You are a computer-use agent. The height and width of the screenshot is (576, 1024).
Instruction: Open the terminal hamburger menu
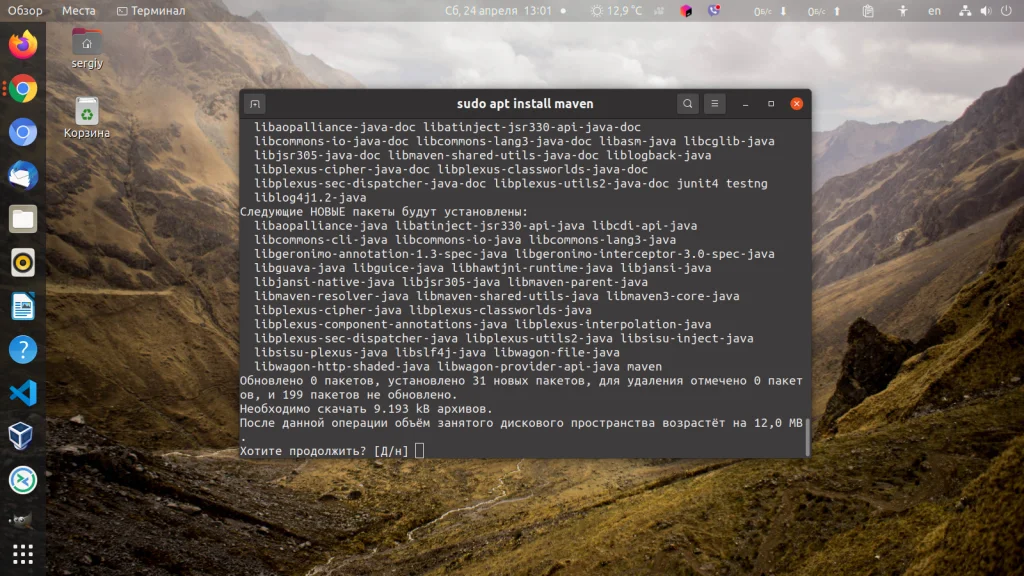pos(714,103)
